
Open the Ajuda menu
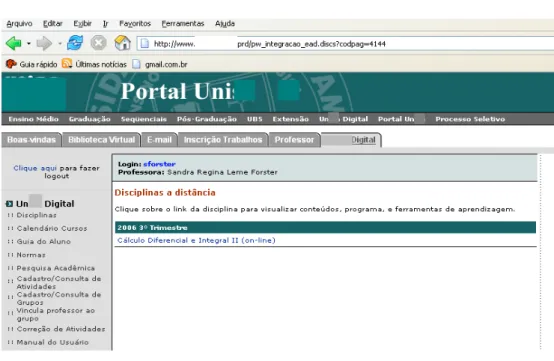225,24
